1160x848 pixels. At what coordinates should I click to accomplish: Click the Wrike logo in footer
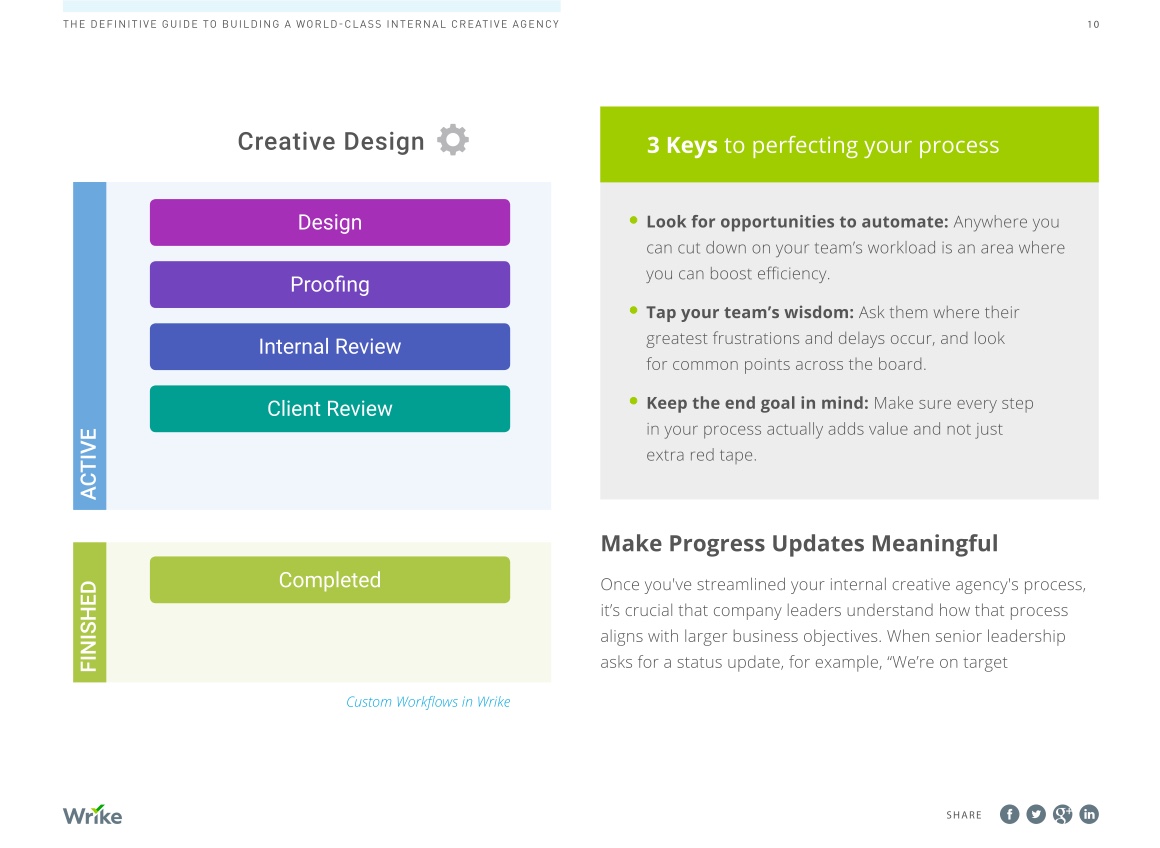(92, 815)
